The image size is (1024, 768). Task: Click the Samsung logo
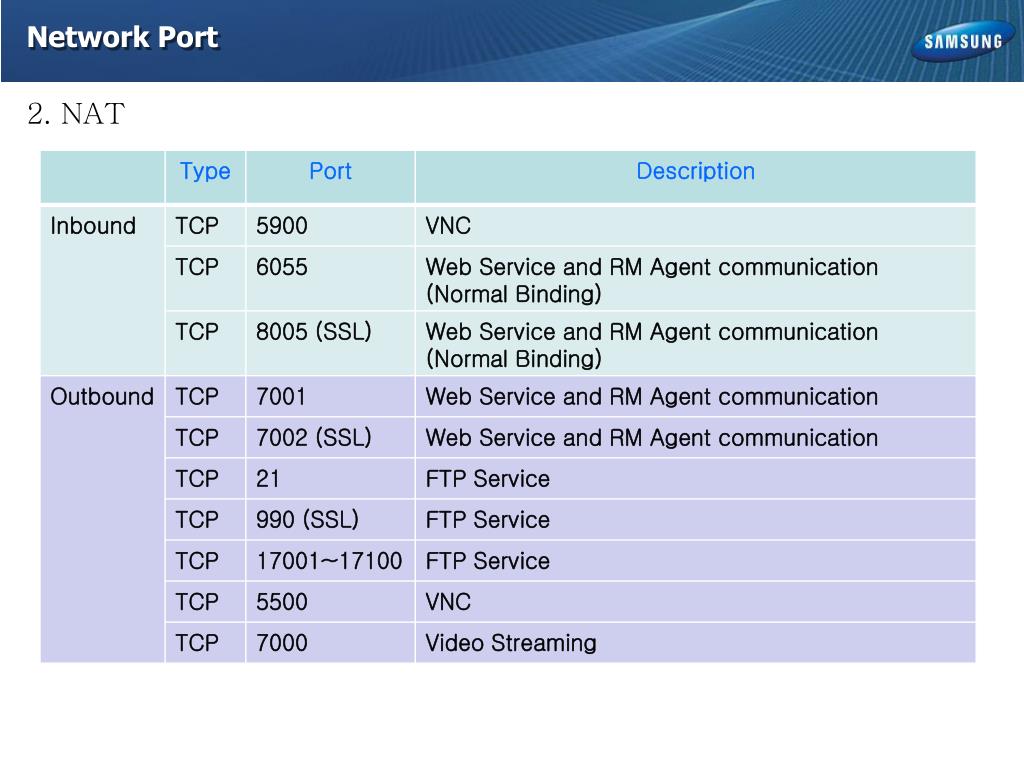963,42
